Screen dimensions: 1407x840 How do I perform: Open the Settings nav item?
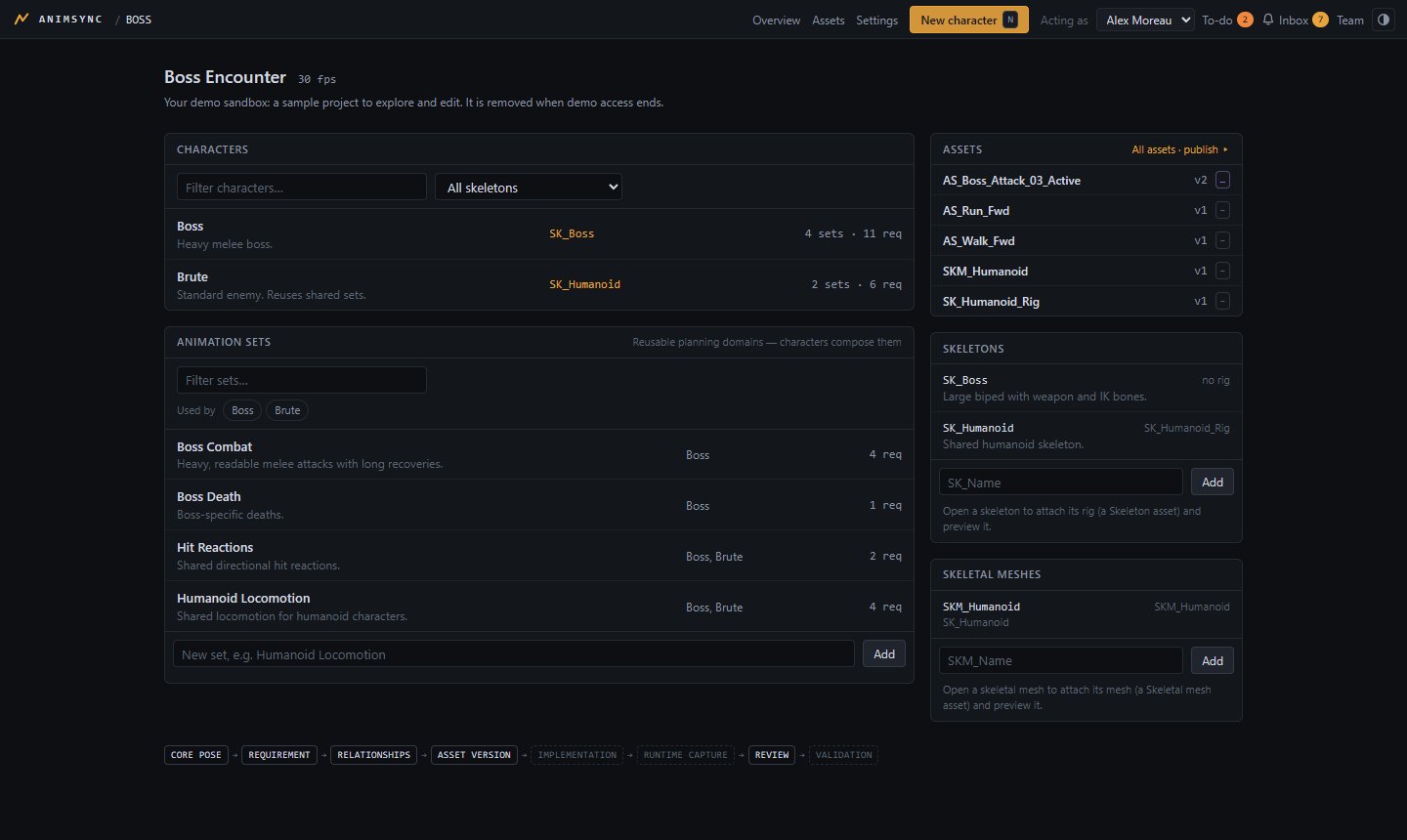(x=876, y=21)
